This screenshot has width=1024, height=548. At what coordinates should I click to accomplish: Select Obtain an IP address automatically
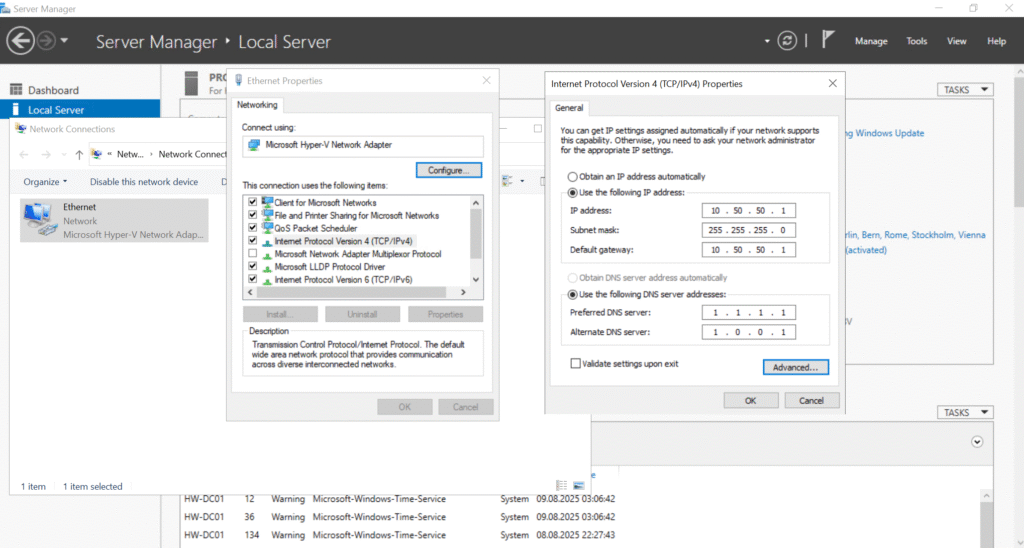pyautogui.click(x=573, y=176)
